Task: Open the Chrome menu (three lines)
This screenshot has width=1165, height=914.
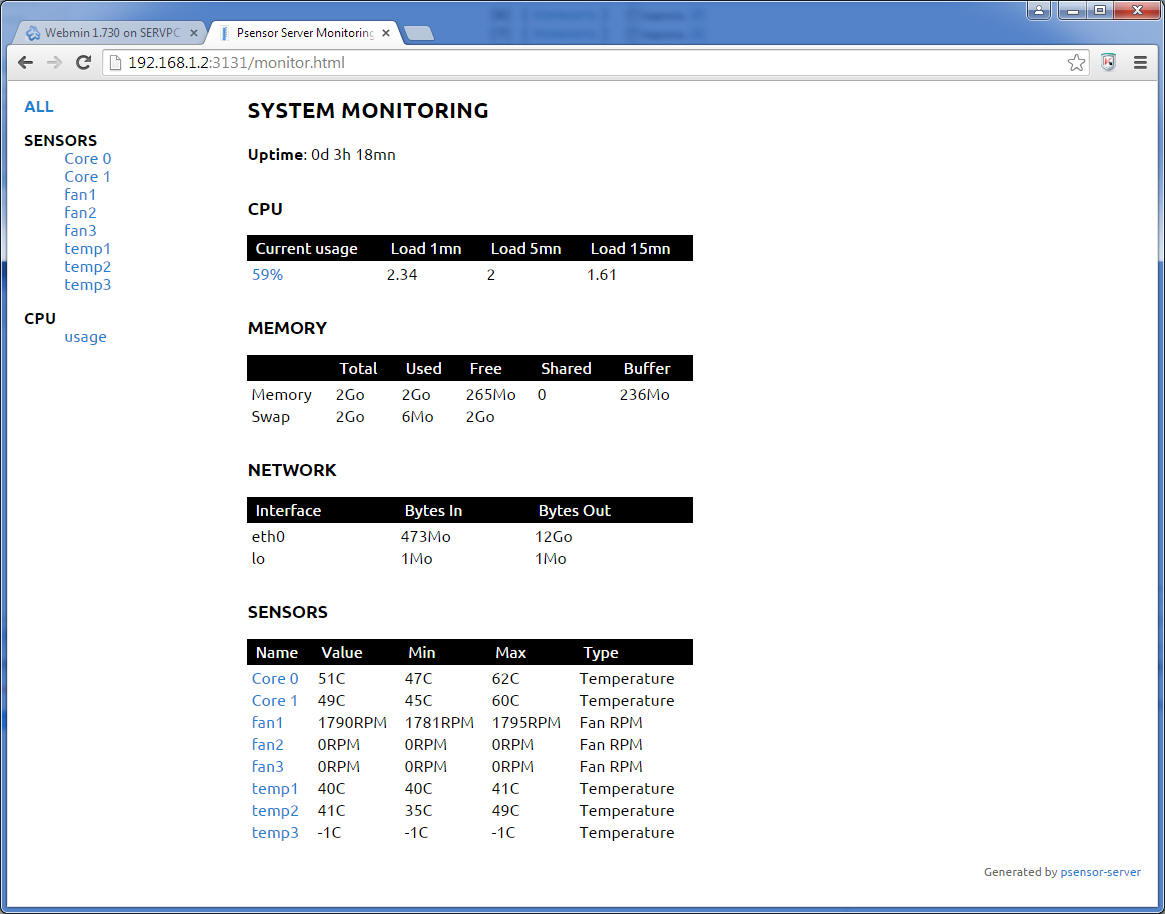Action: point(1140,62)
